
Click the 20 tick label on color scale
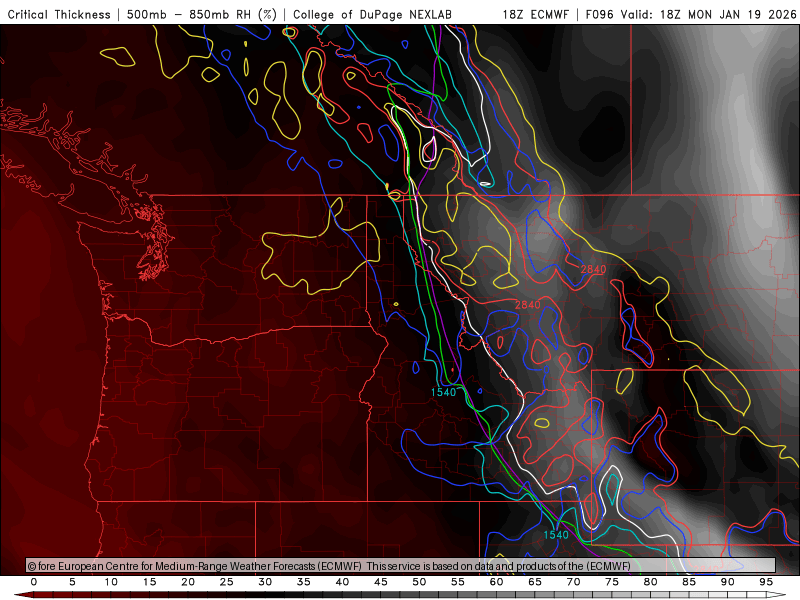pos(188,582)
